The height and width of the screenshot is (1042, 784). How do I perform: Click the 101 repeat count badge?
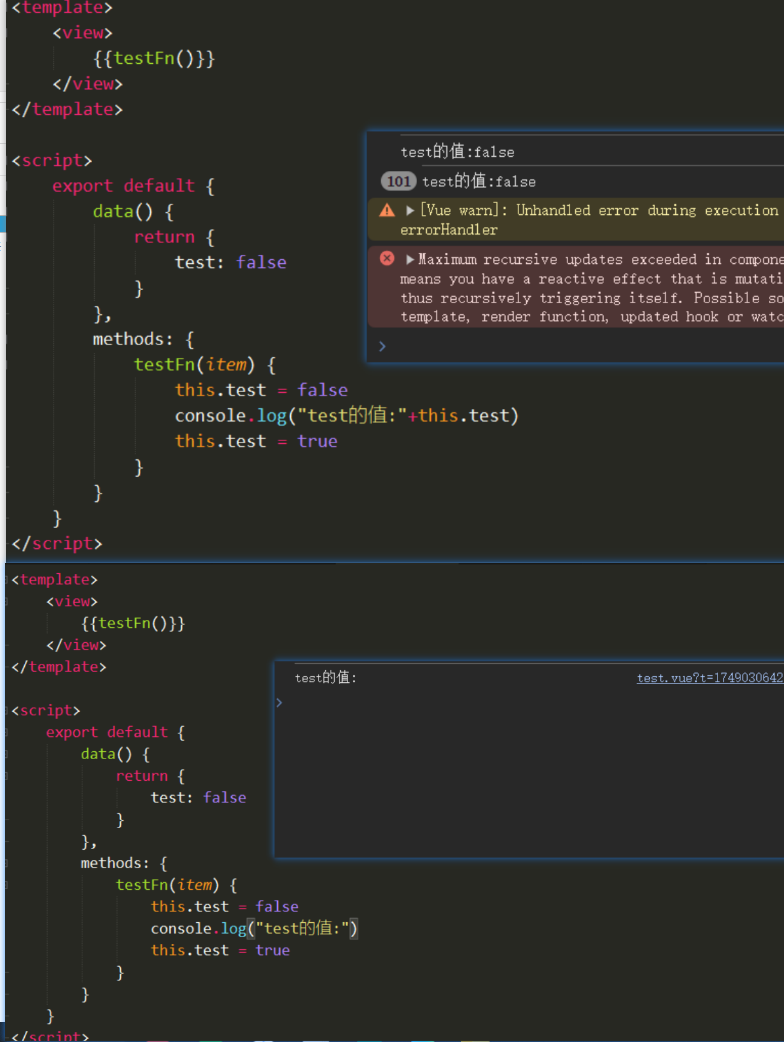[398, 181]
